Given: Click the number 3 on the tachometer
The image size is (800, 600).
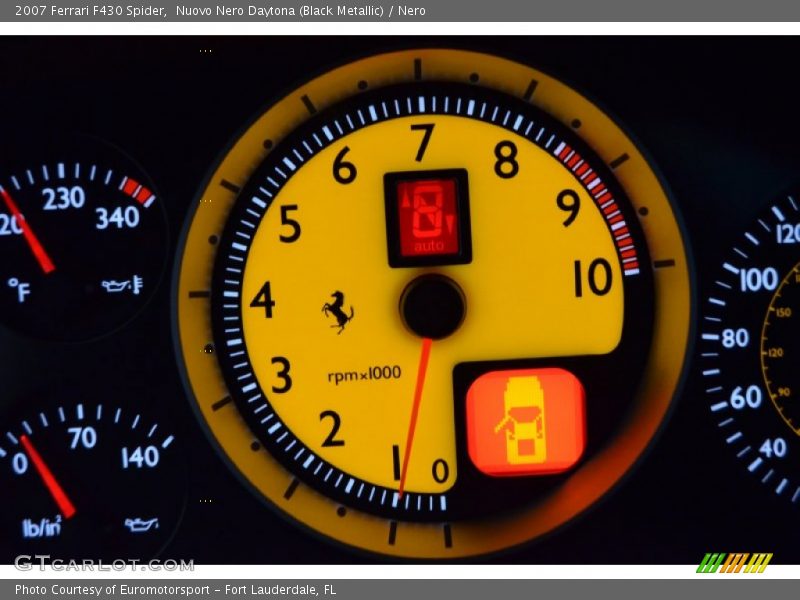Looking at the screenshot, I should (x=281, y=375).
